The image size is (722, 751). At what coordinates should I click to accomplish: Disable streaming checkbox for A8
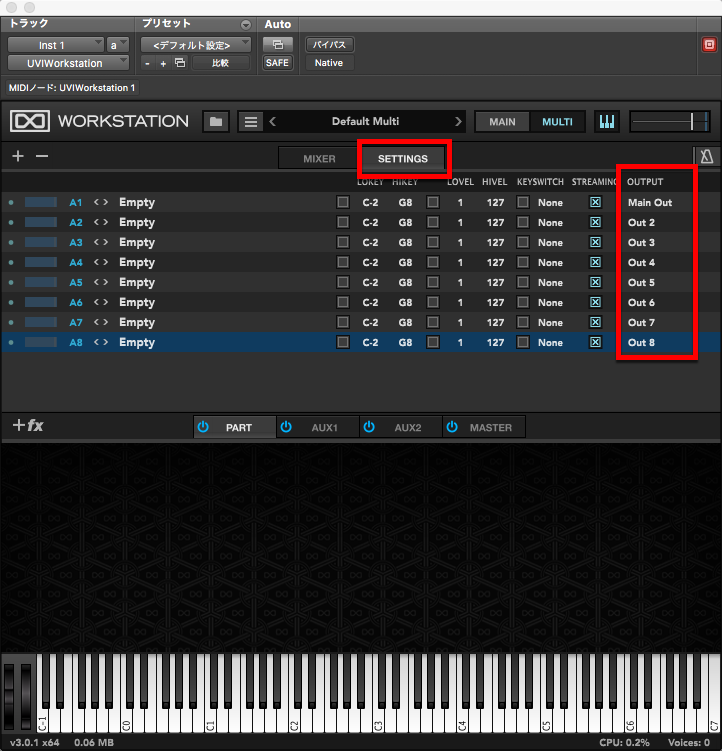pyautogui.click(x=595, y=342)
